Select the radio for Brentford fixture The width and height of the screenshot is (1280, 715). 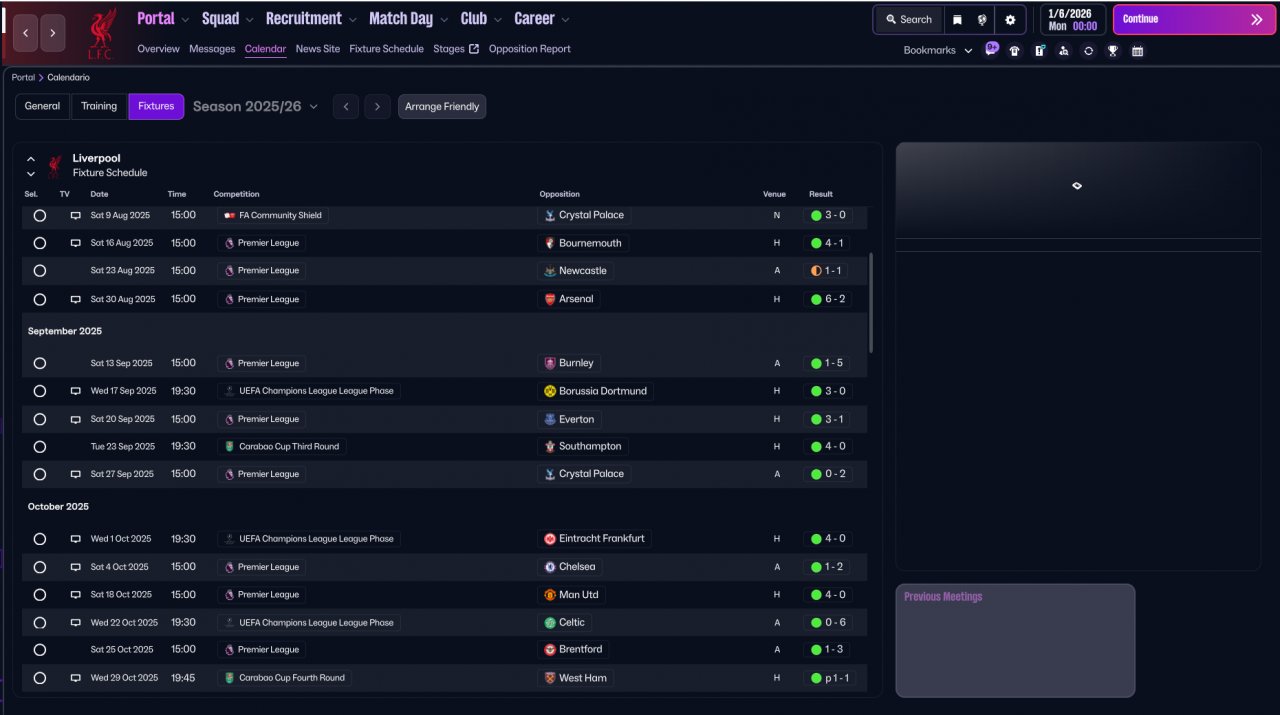(x=39, y=650)
